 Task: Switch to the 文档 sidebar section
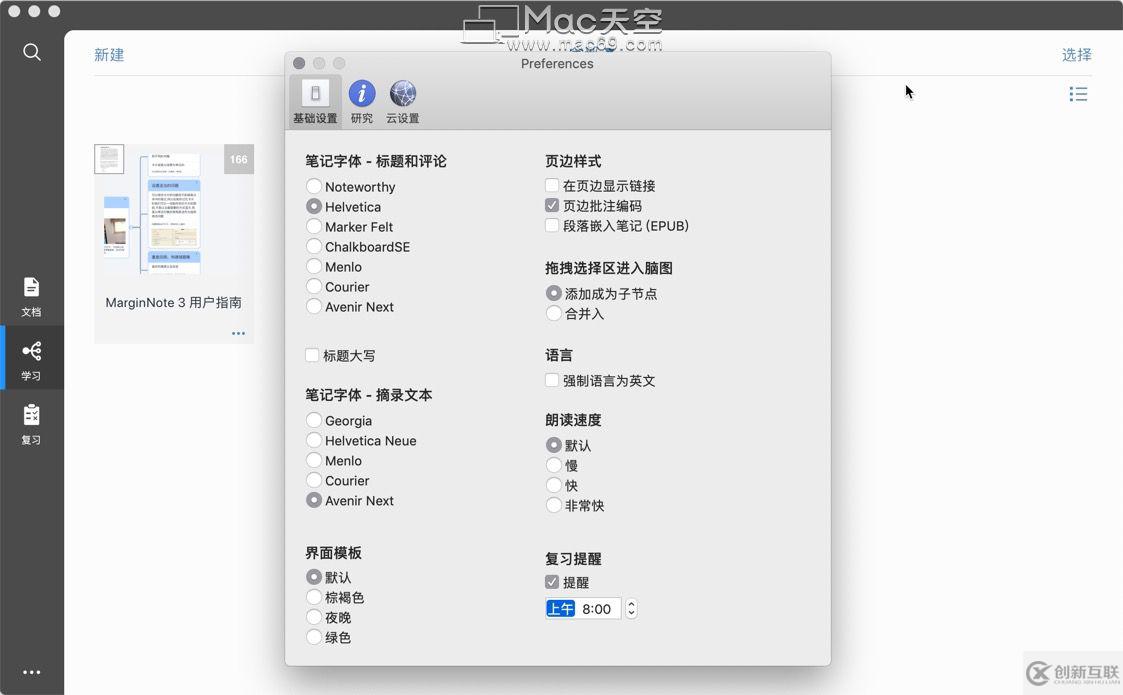pyautogui.click(x=31, y=296)
